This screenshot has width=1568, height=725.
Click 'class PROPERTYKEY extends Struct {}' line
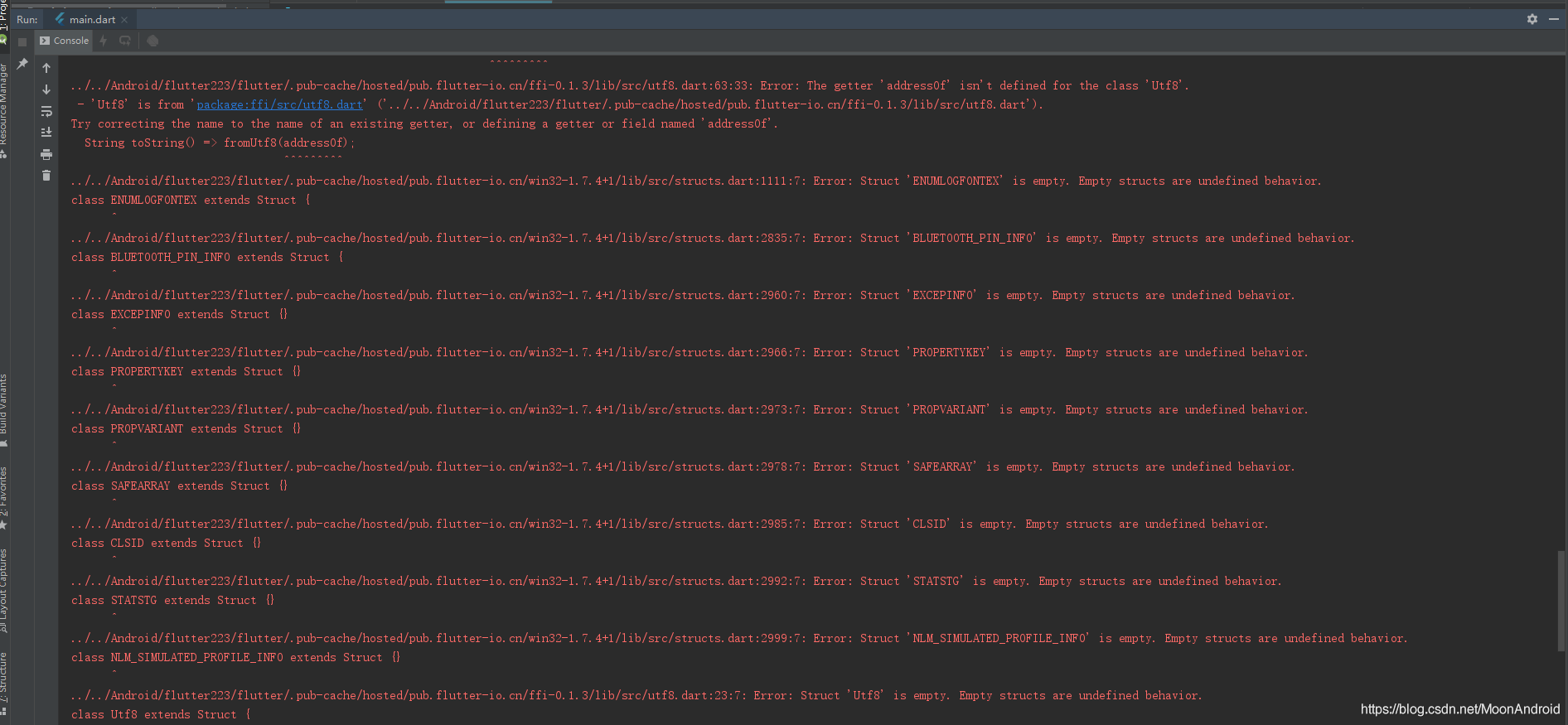pyautogui.click(x=186, y=371)
